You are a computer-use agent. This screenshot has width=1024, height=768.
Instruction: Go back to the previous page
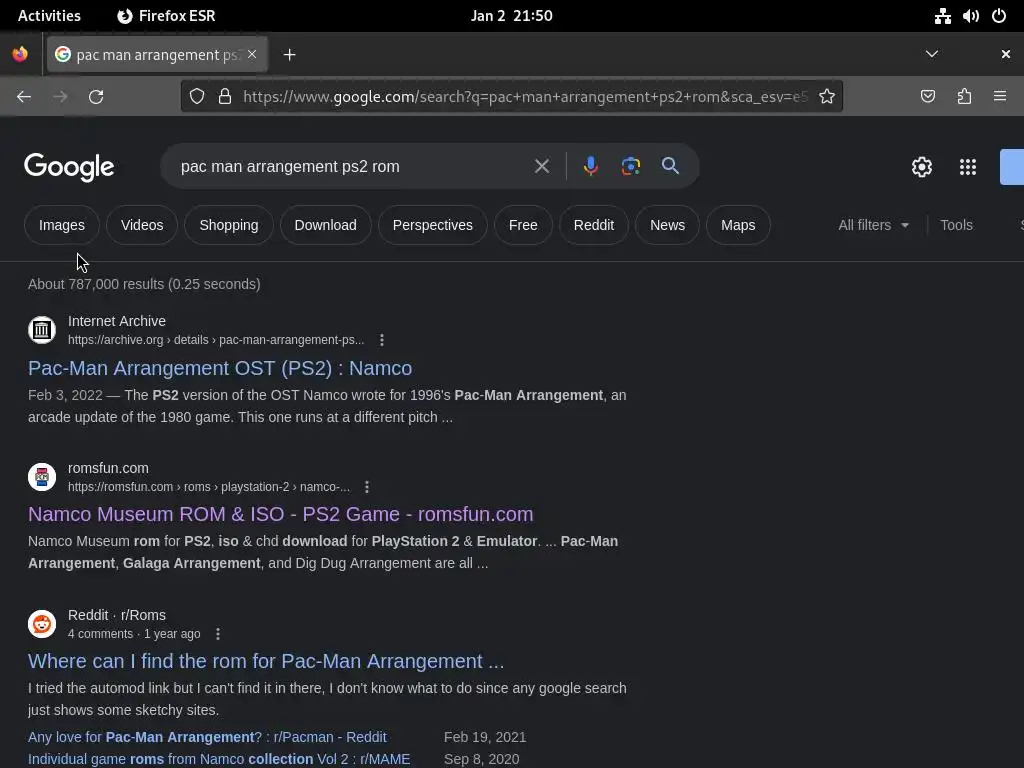(24, 97)
